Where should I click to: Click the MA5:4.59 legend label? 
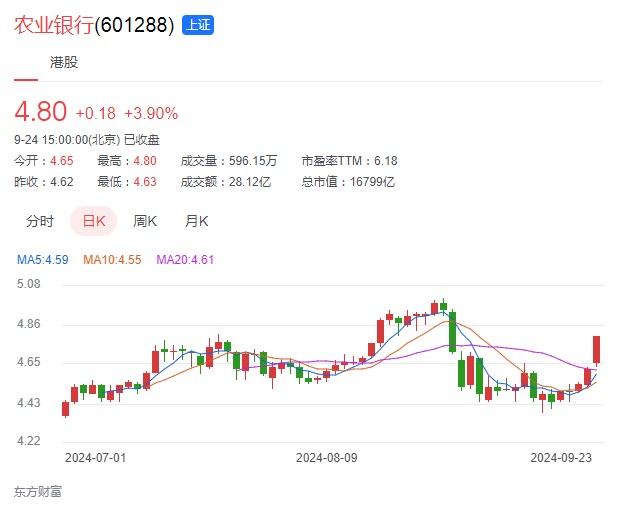pyautogui.click(x=43, y=260)
